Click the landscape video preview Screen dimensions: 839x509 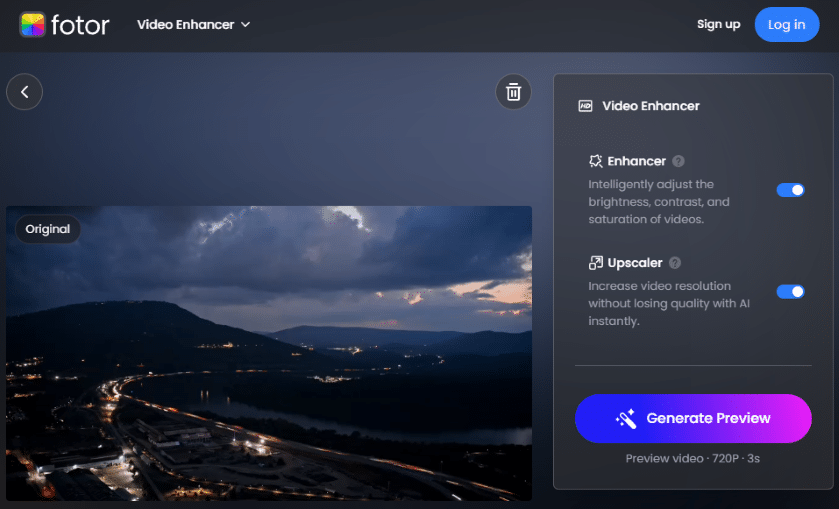tap(269, 370)
